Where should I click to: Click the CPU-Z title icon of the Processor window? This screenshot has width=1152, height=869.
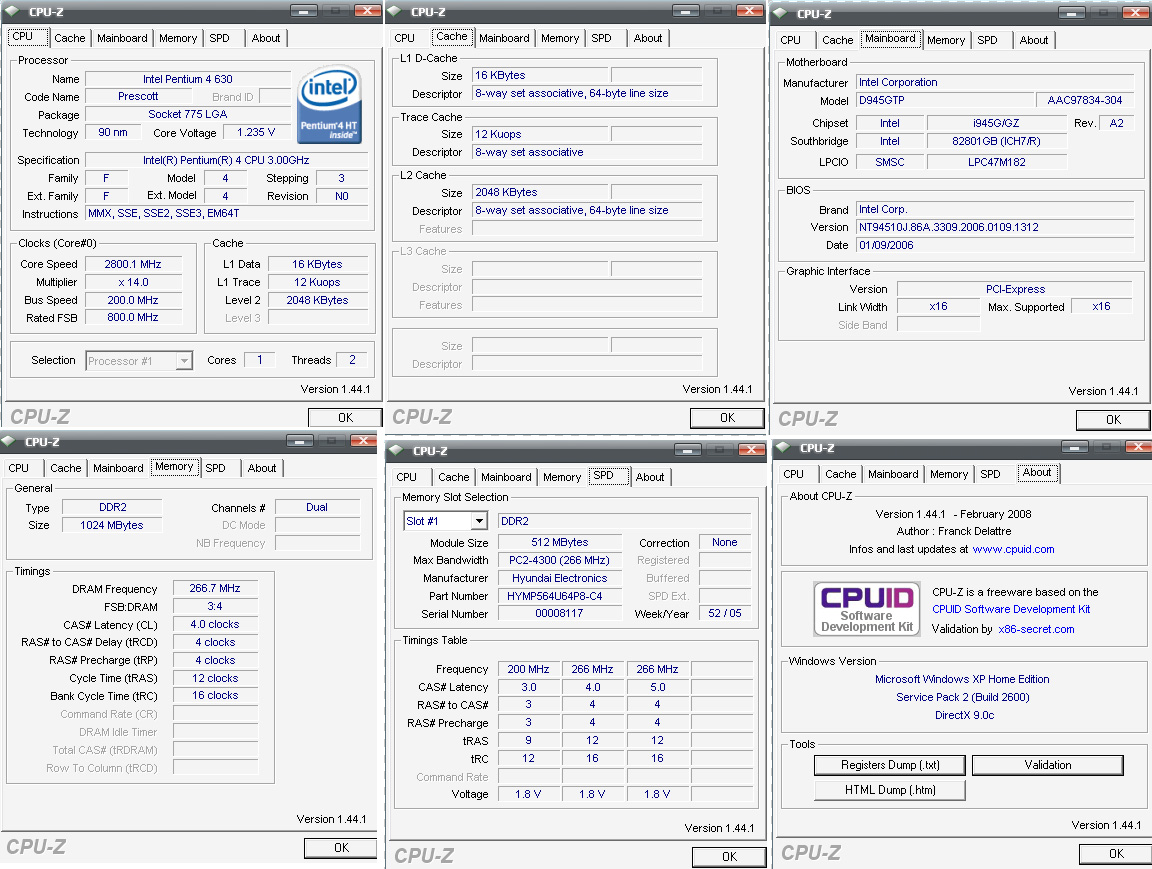click(12, 11)
